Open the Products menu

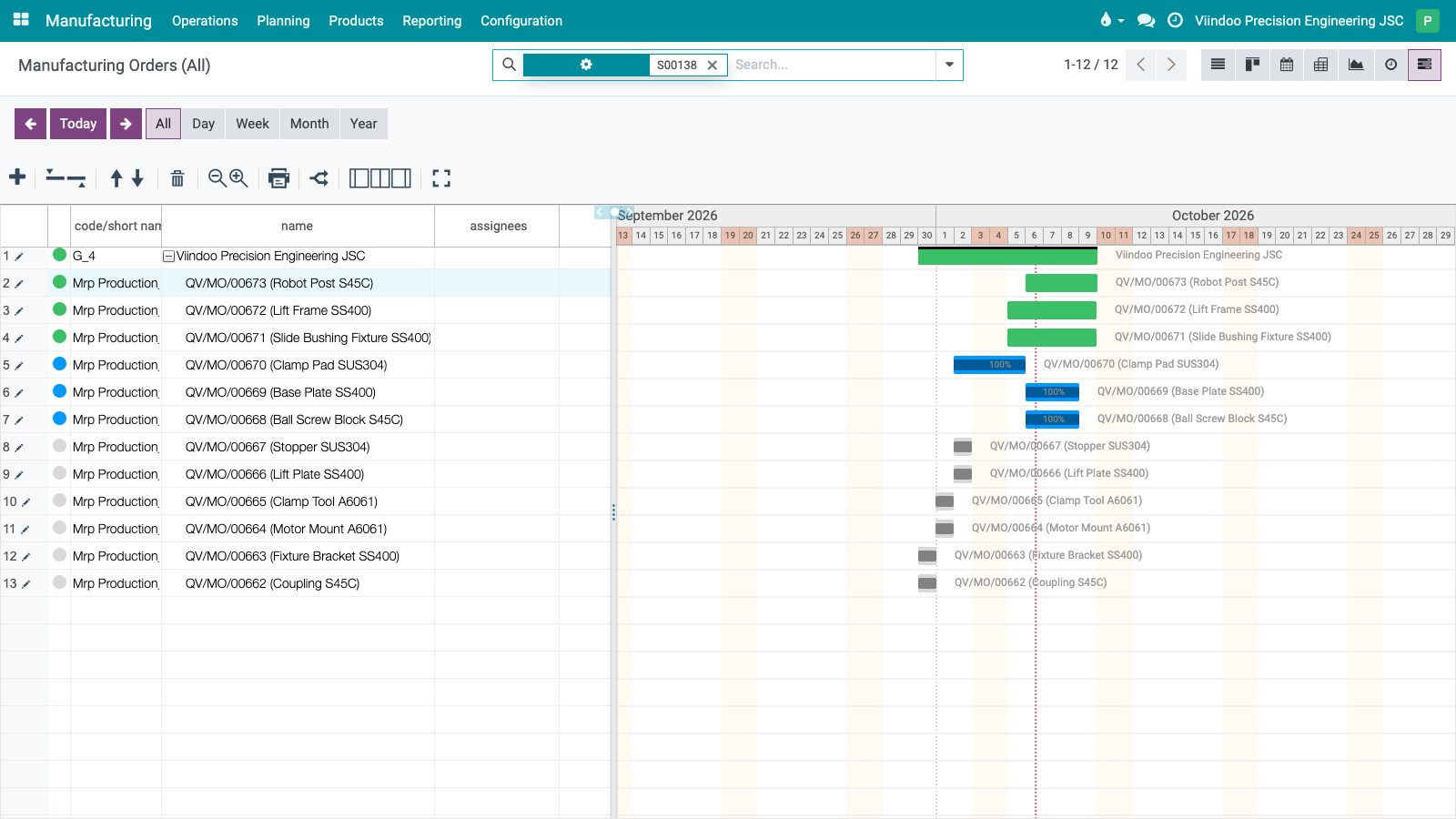(x=356, y=20)
